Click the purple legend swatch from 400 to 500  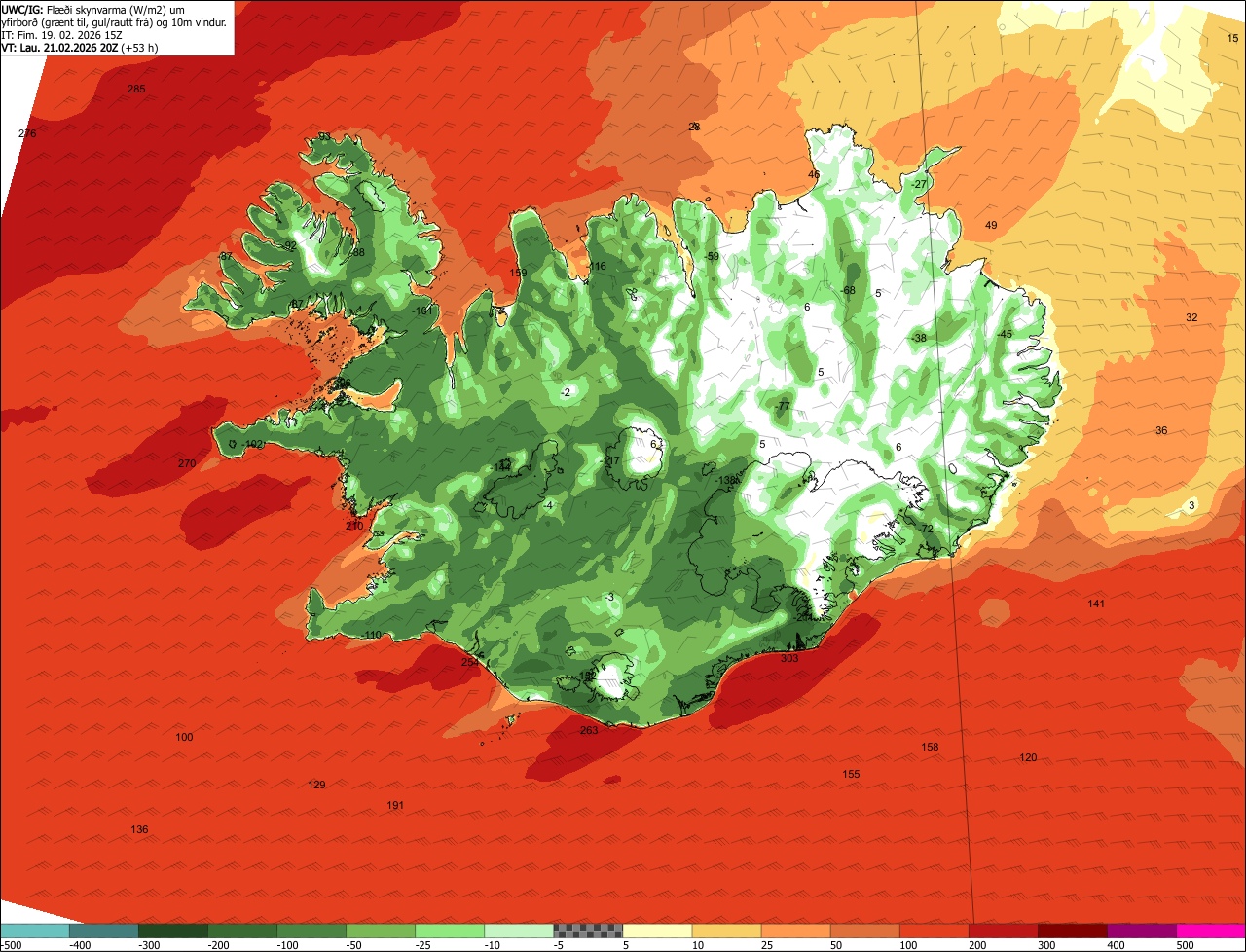tap(1141, 930)
